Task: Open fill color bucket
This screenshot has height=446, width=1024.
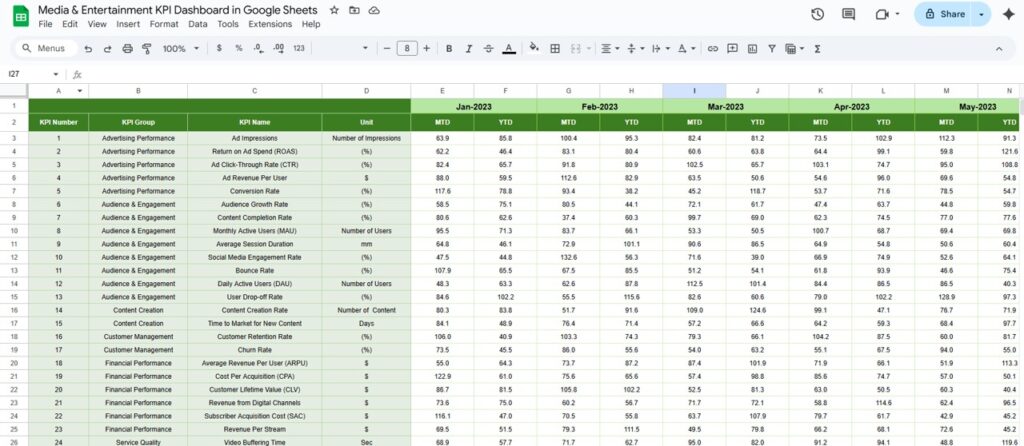Action: (534, 48)
